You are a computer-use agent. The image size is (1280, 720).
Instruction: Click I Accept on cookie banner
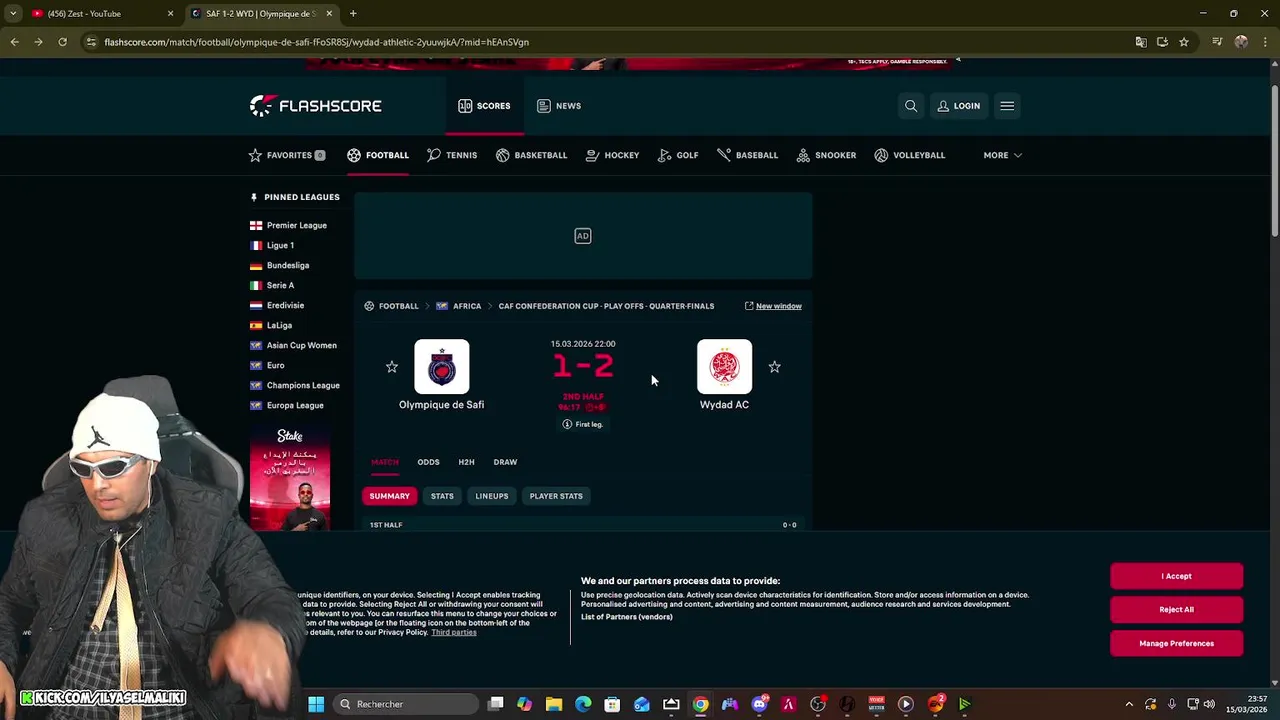coord(1177,576)
